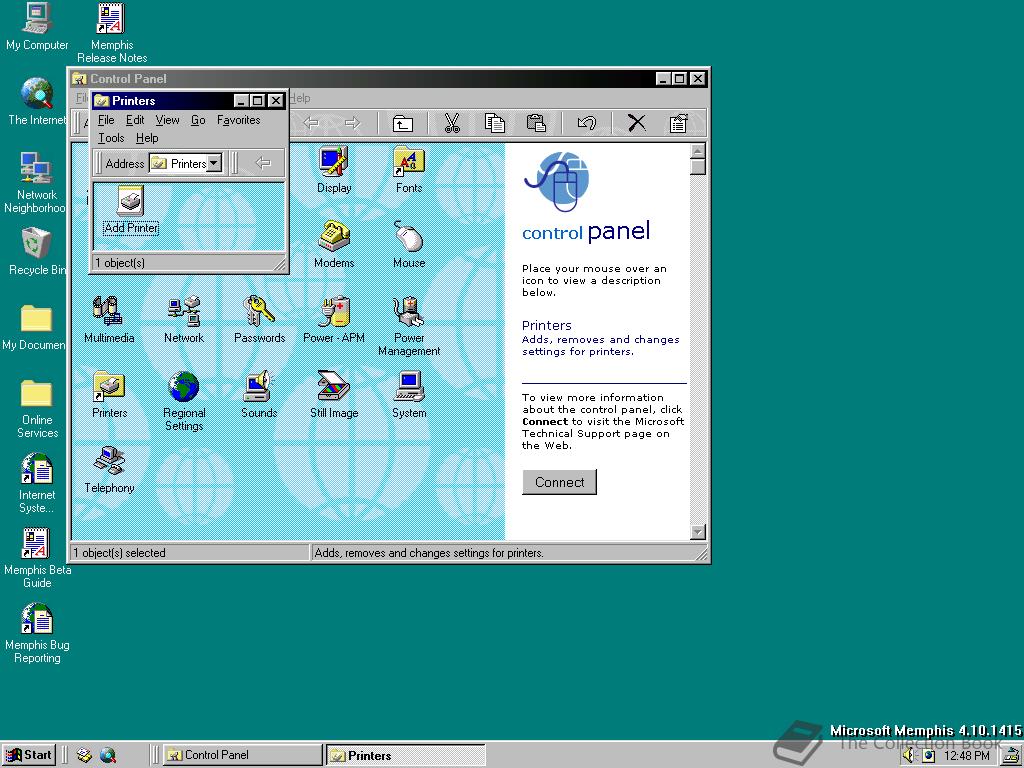Screen dimensions: 1024x768
Task: Open the Help menu in Printers window
Action: [x=147, y=138]
